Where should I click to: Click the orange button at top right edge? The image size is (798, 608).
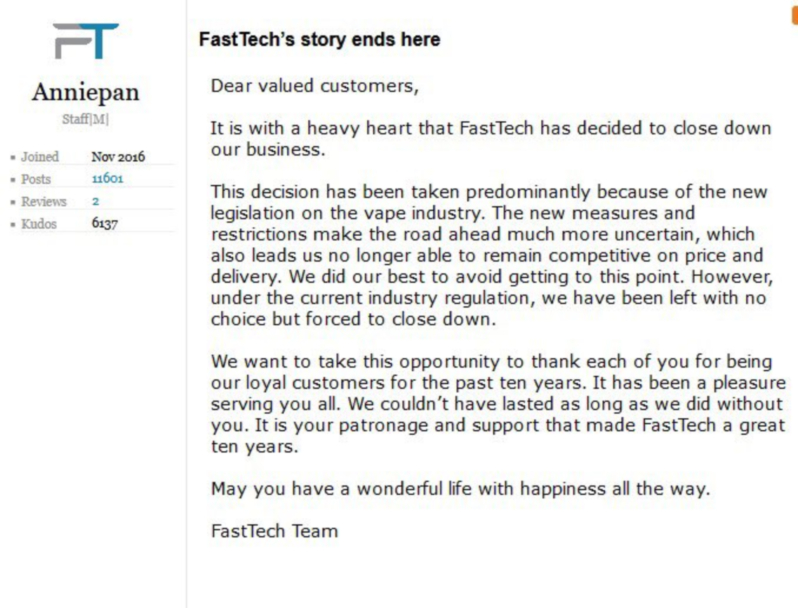(795, 15)
